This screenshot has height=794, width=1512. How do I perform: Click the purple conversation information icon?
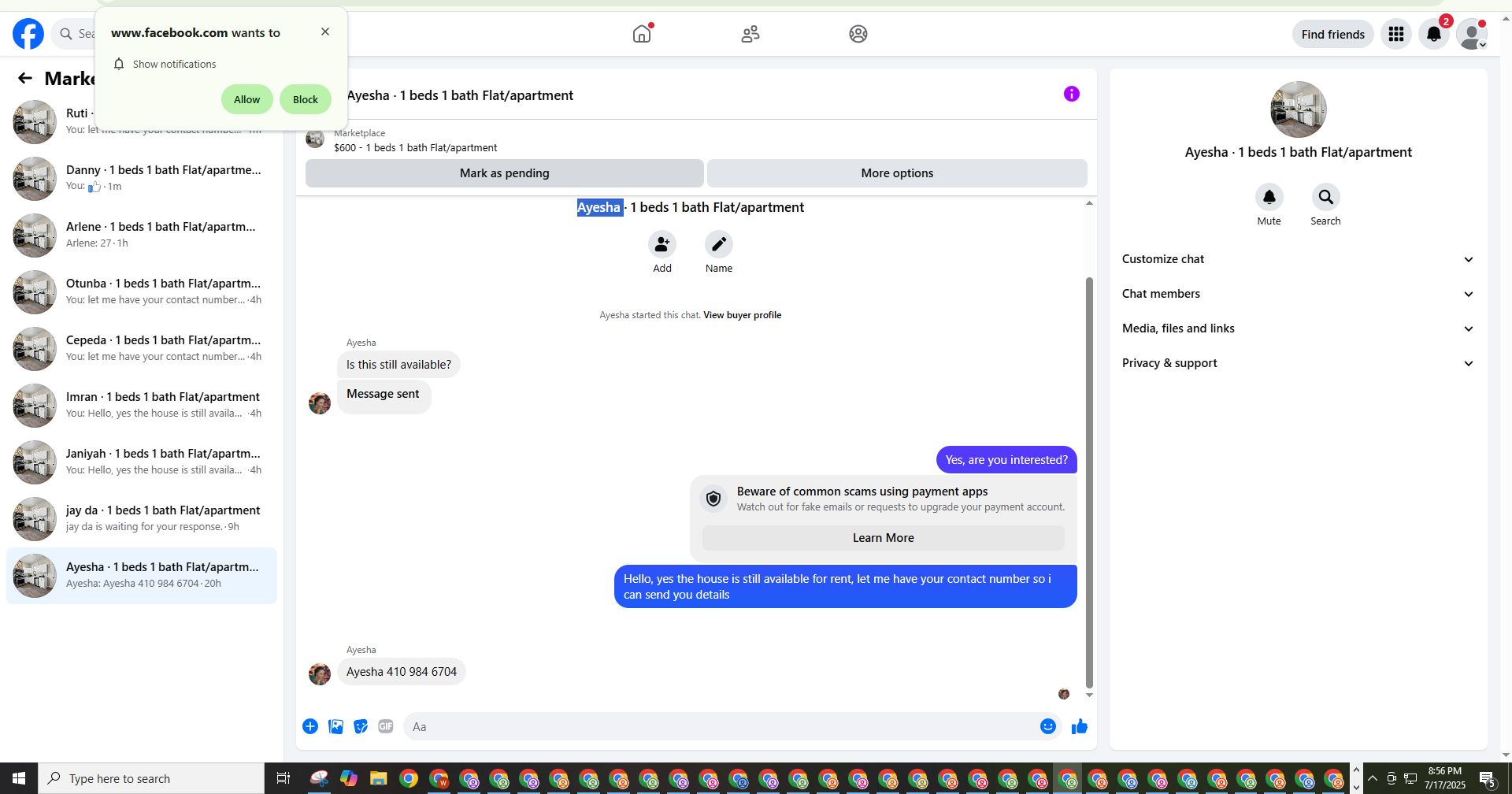[1072, 94]
